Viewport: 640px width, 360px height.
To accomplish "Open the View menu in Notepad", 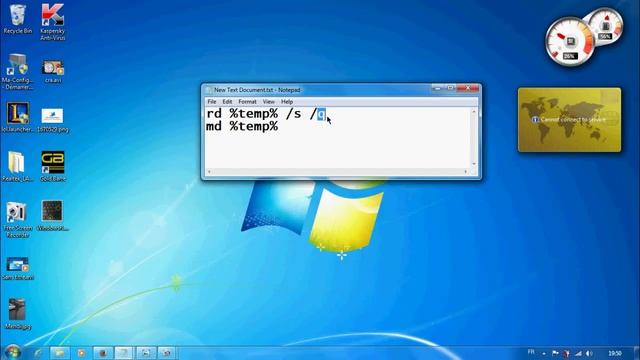I will 269,102.
